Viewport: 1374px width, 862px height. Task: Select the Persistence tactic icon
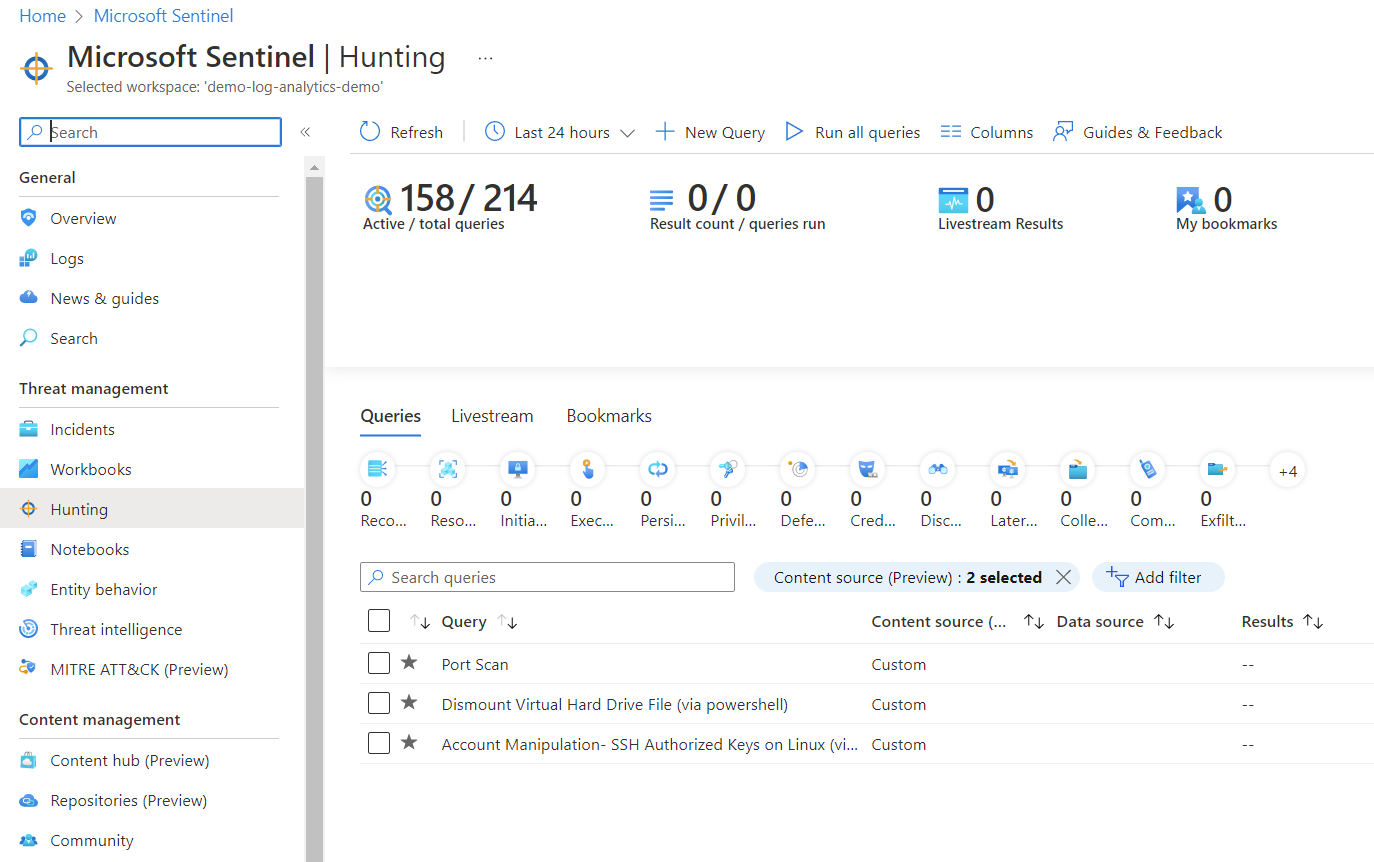click(657, 469)
